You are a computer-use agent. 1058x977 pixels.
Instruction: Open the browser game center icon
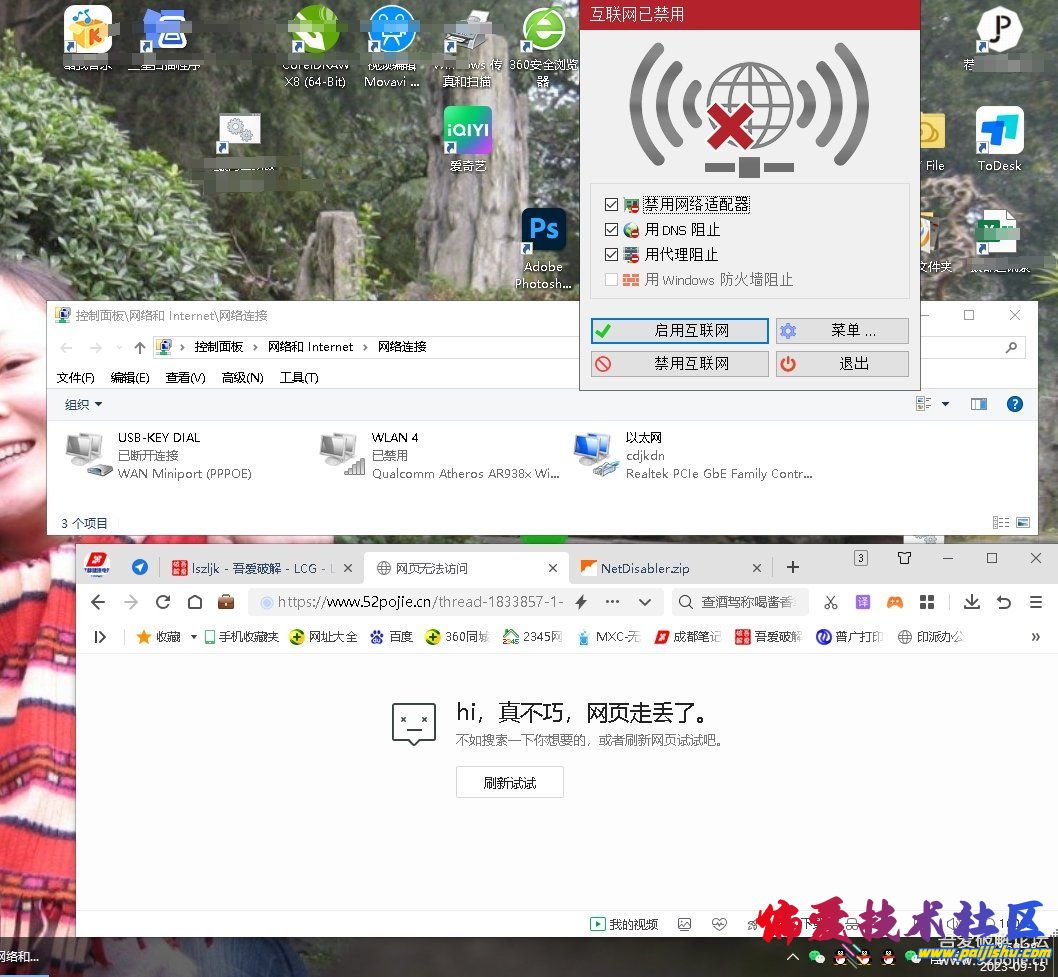(894, 602)
